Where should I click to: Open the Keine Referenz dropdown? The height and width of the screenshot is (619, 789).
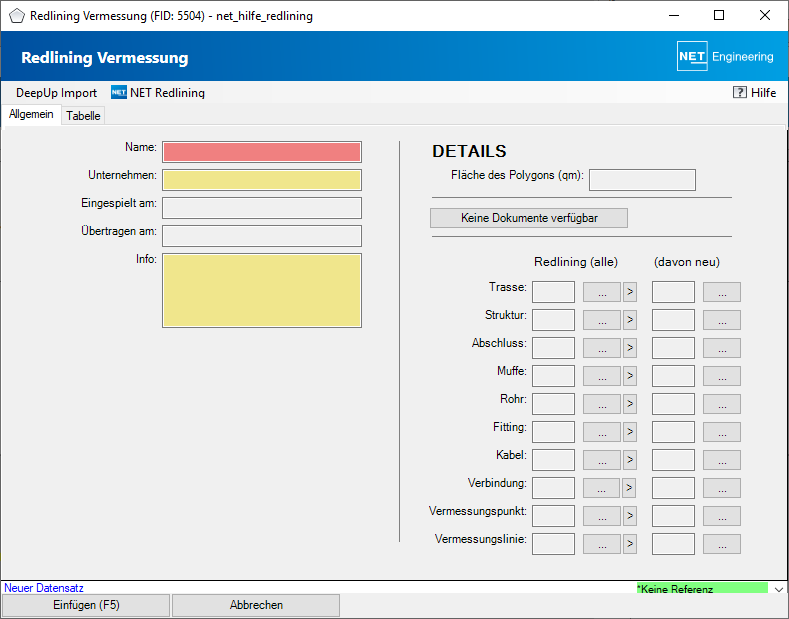click(778, 589)
